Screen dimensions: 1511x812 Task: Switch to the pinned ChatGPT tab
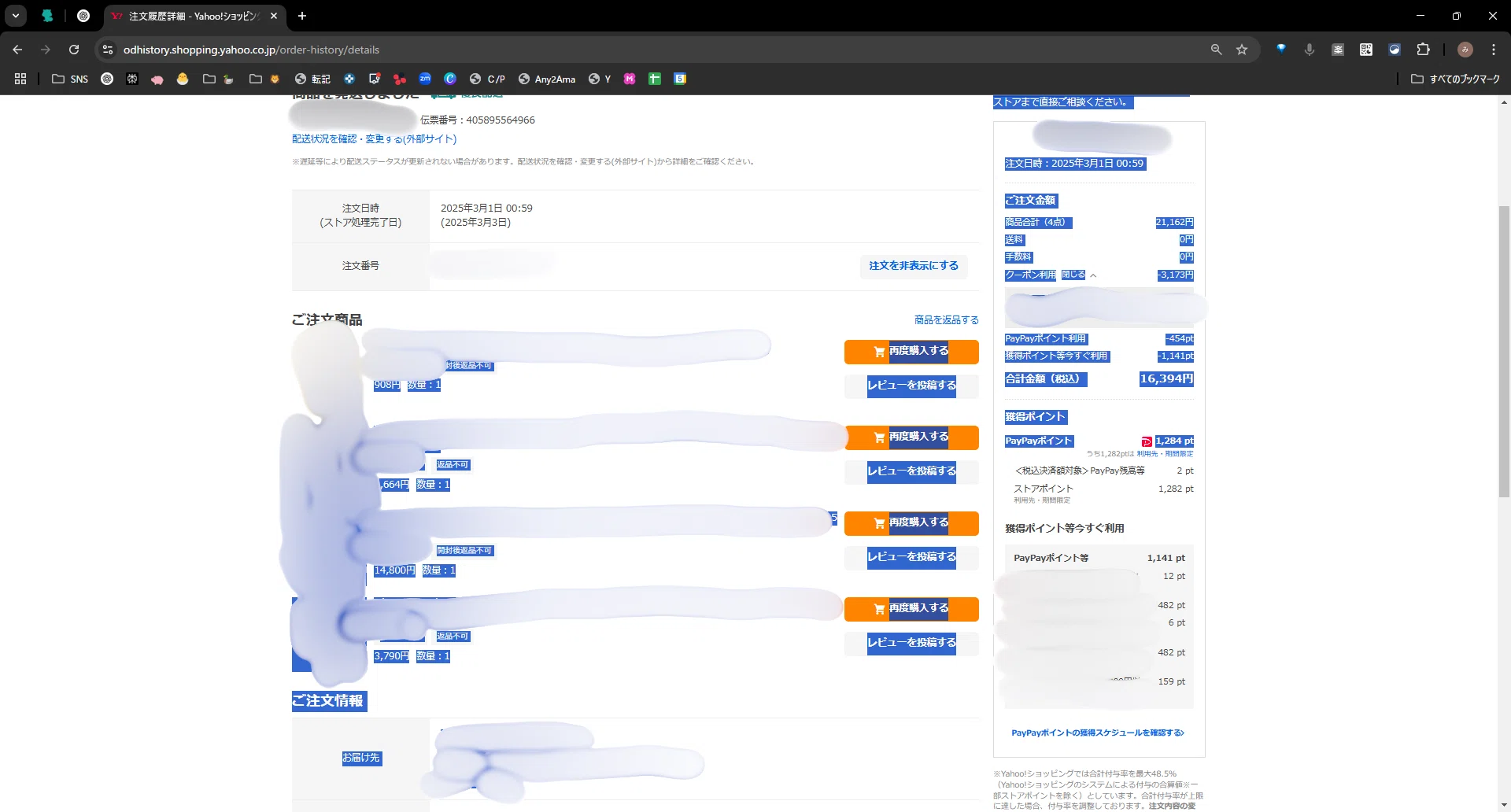point(83,16)
